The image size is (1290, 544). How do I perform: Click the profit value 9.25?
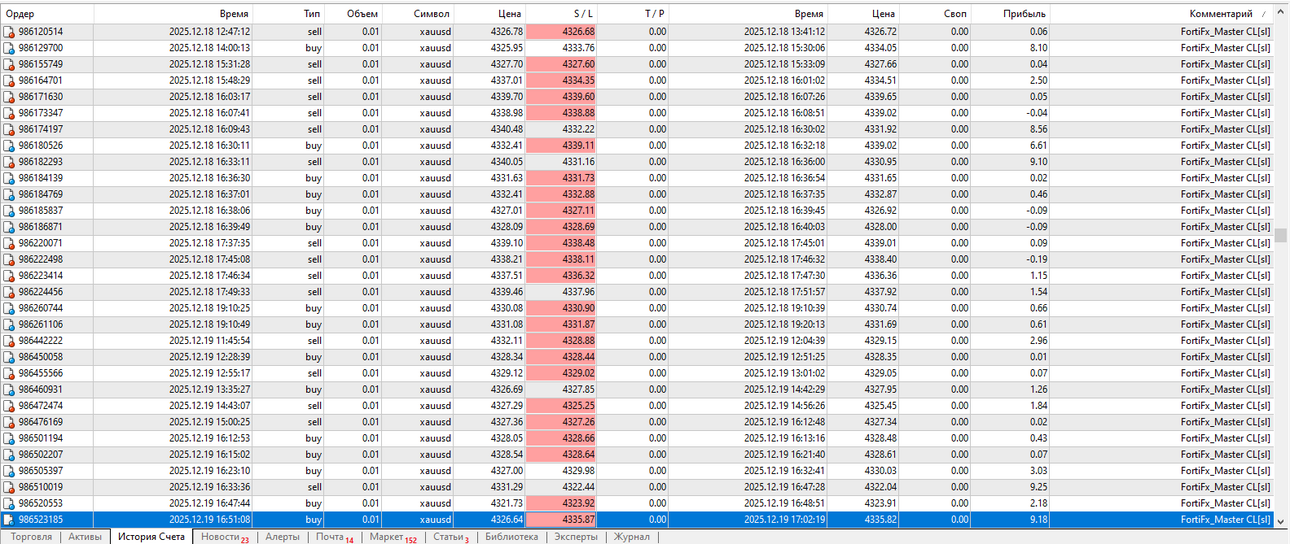(1038, 487)
